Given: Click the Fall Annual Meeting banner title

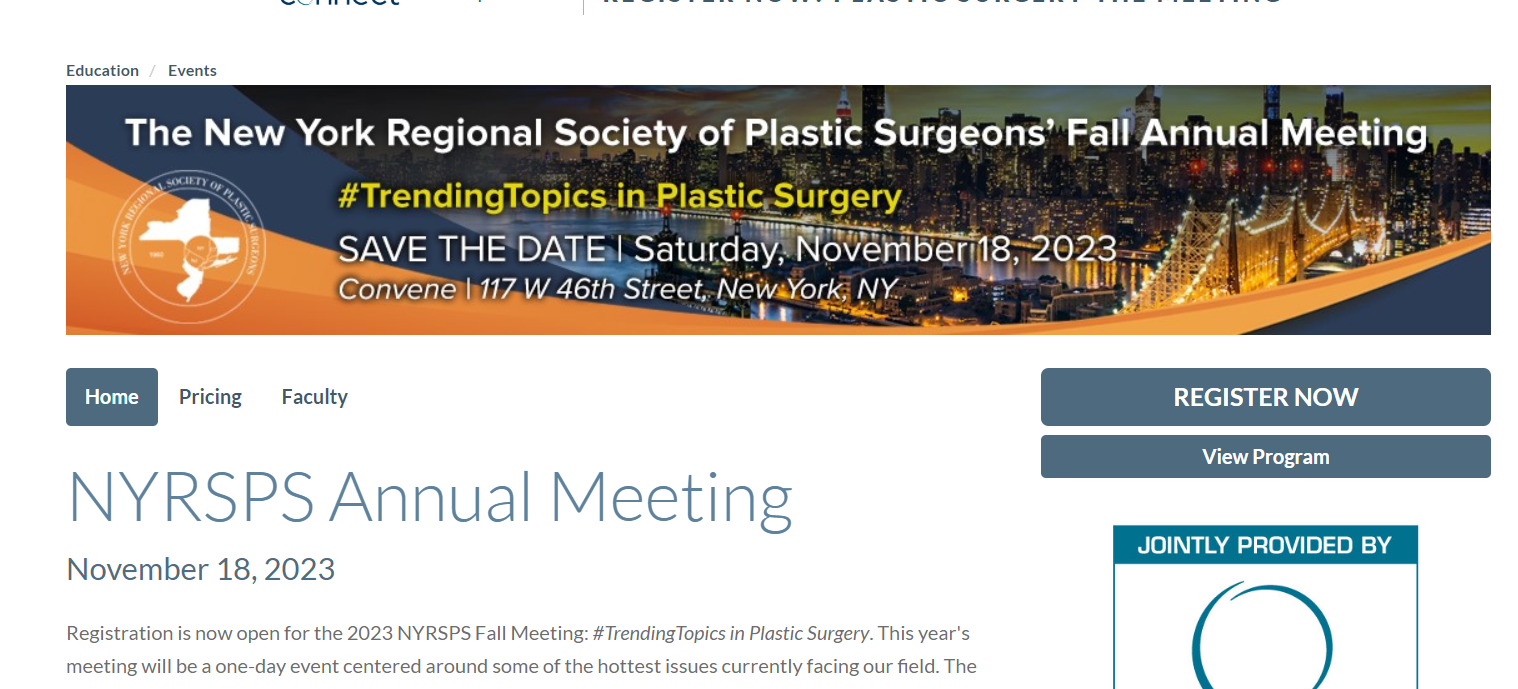Looking at the screenshot, I should 775,133.
